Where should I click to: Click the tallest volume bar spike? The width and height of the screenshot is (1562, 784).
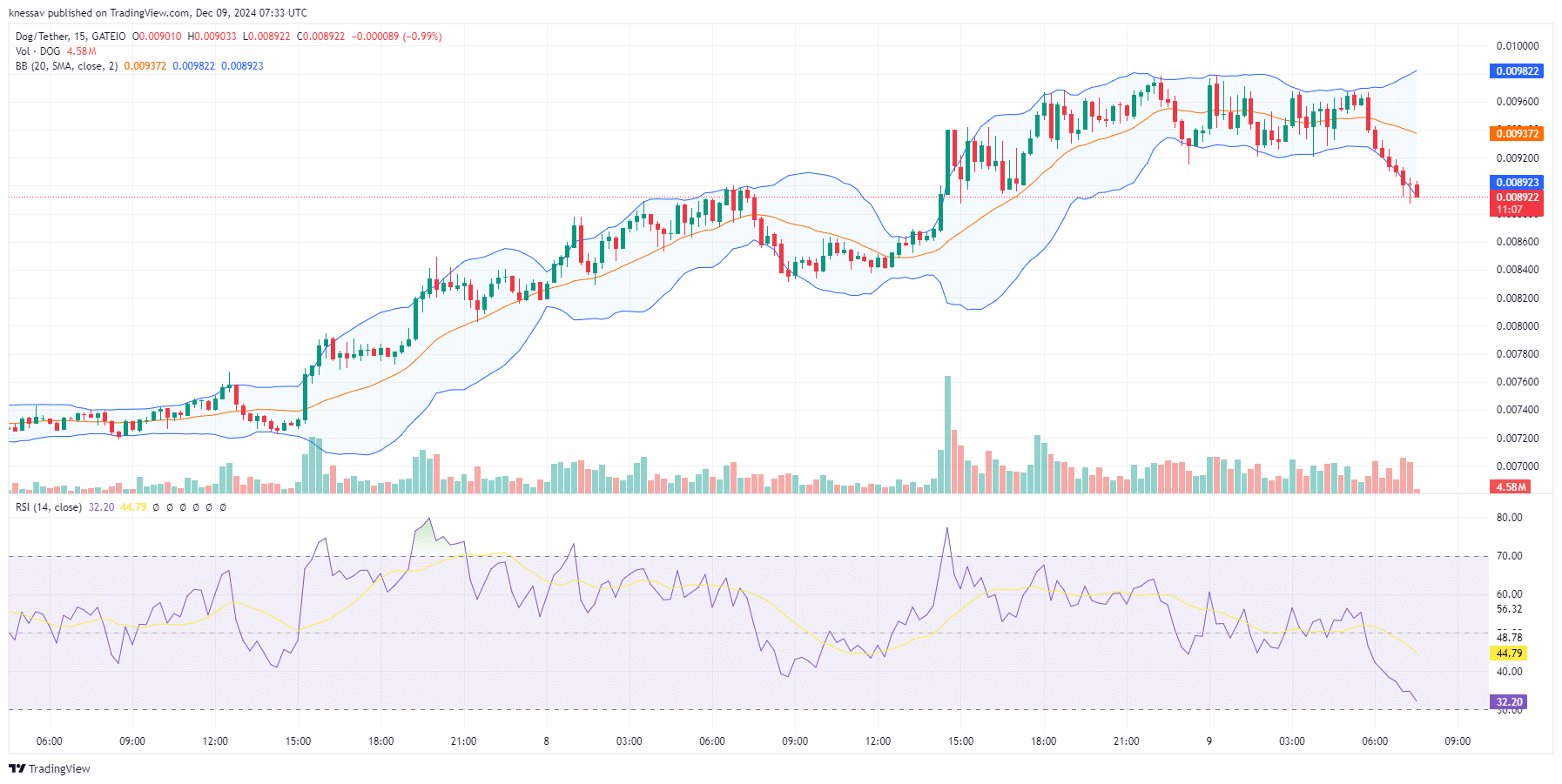(947, 434)
